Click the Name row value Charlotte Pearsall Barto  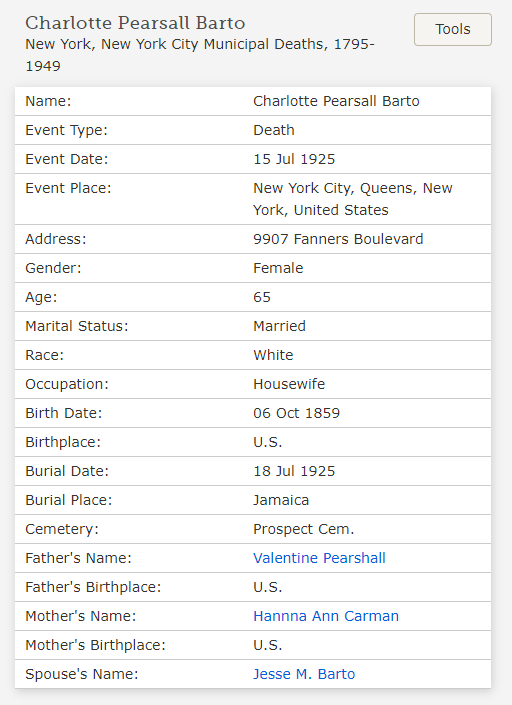(x=336, y=101)
